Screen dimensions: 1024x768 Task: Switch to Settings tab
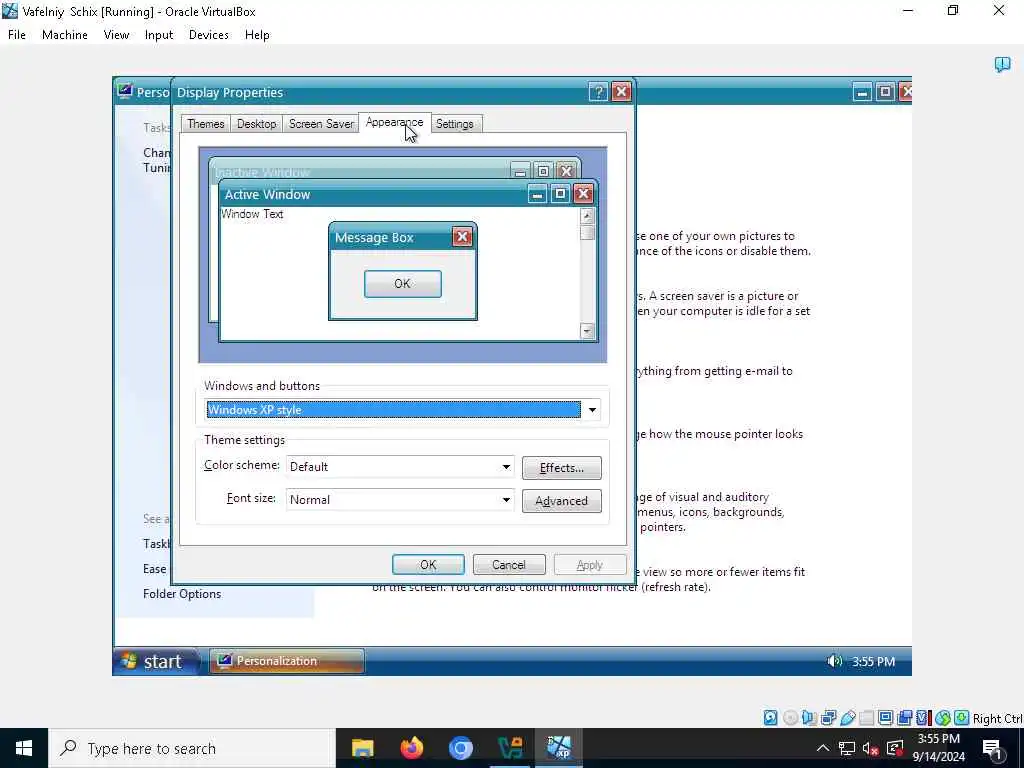tap(455, 124)
